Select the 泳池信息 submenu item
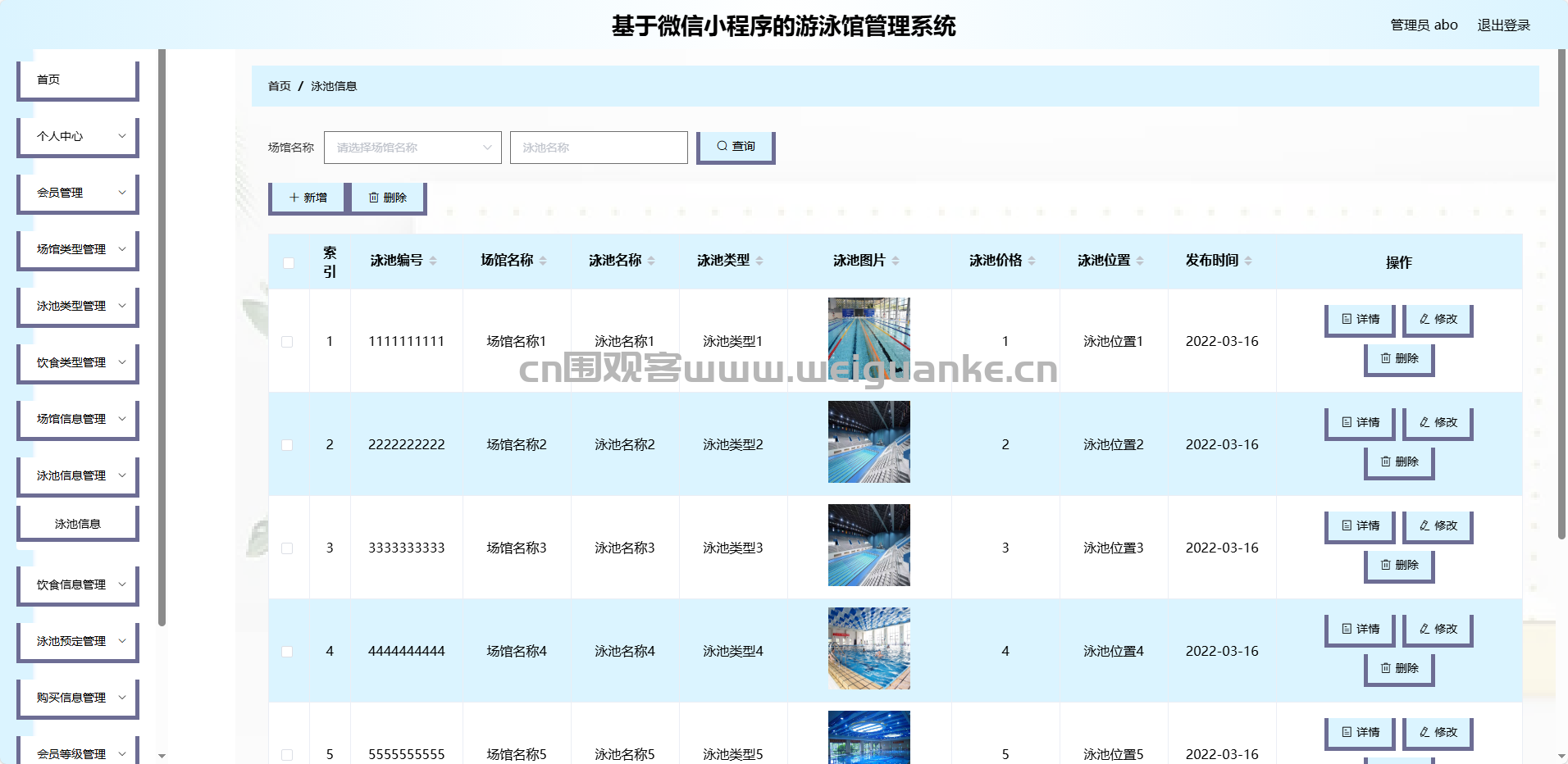1568x764 pixels. click(x=78, y=524)
